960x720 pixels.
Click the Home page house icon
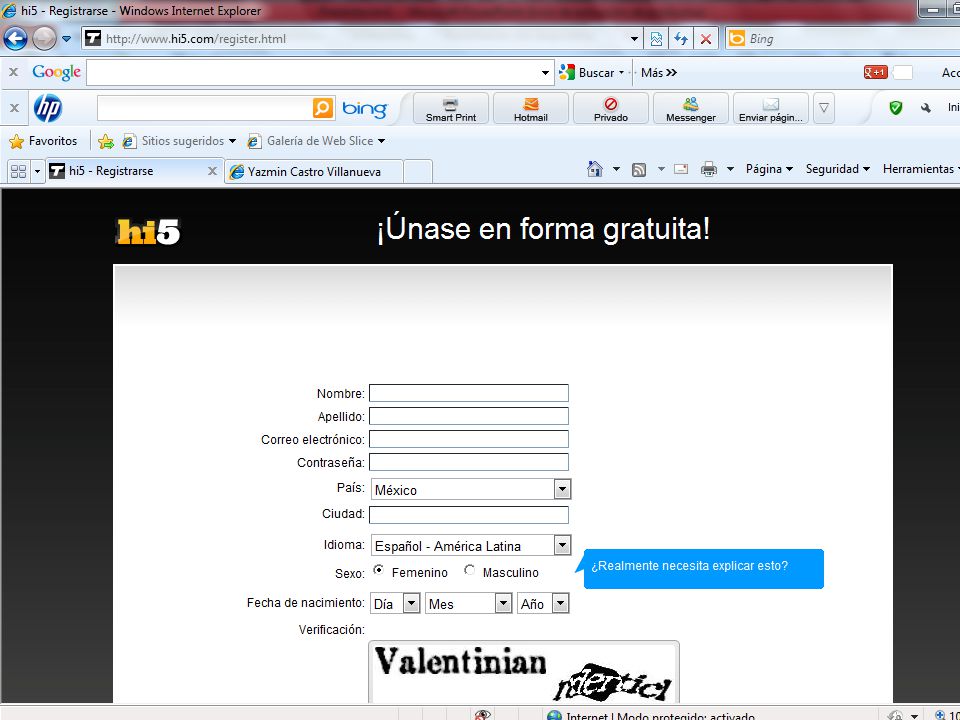[x=594, y=169]
